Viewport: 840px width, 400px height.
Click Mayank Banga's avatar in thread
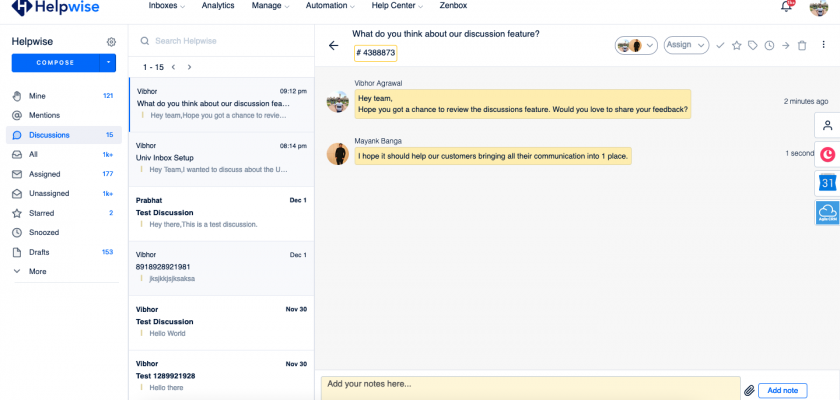(x=338, y=154)
